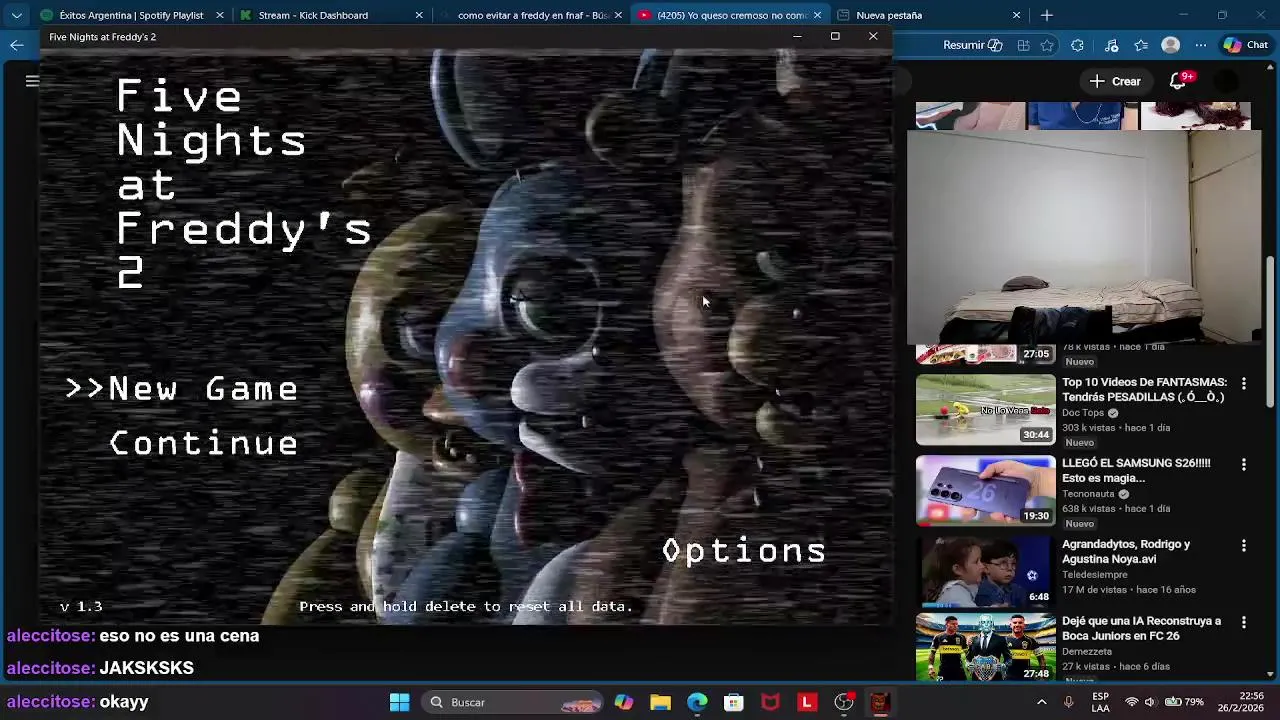Open Microsoft Store from taskbar
The height and width of the screenshot is (720, 1280).
tap(734, 702)
